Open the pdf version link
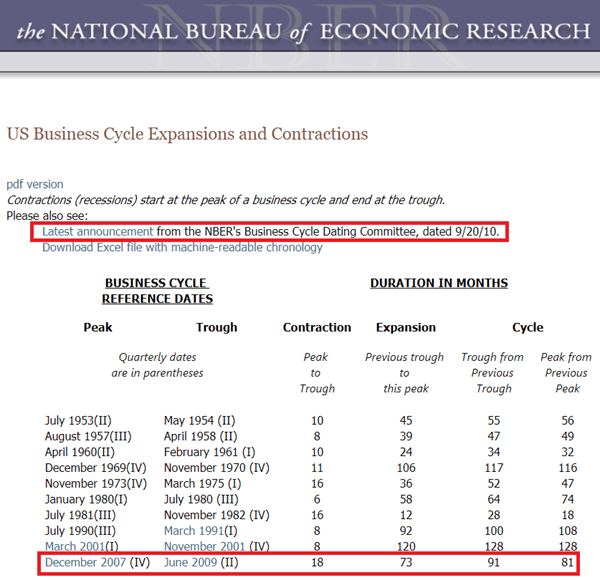This screenshot has width=600, height=580. tap(35, 184)
